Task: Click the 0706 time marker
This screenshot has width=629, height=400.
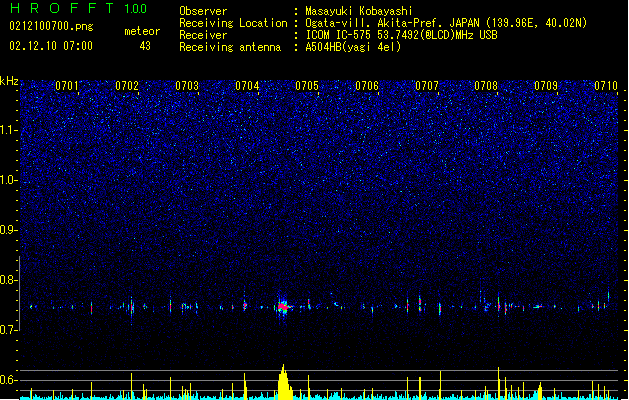Action: point(367,86)
